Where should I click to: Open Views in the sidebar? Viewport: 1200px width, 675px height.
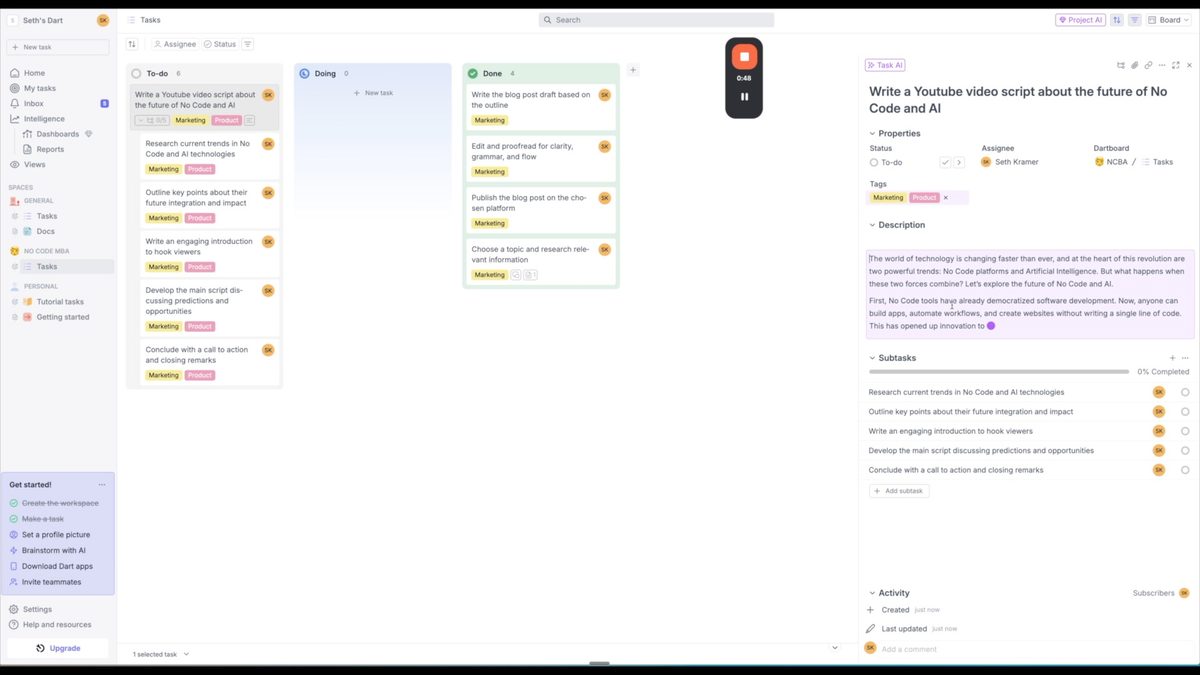34,164
